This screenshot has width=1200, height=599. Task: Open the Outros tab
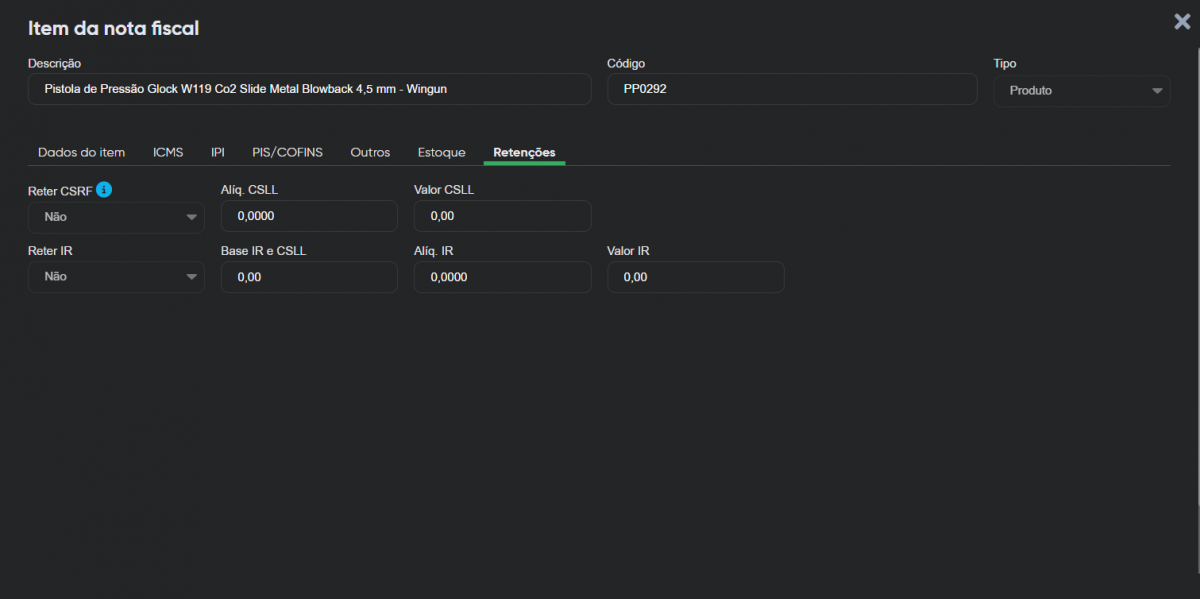370,152
